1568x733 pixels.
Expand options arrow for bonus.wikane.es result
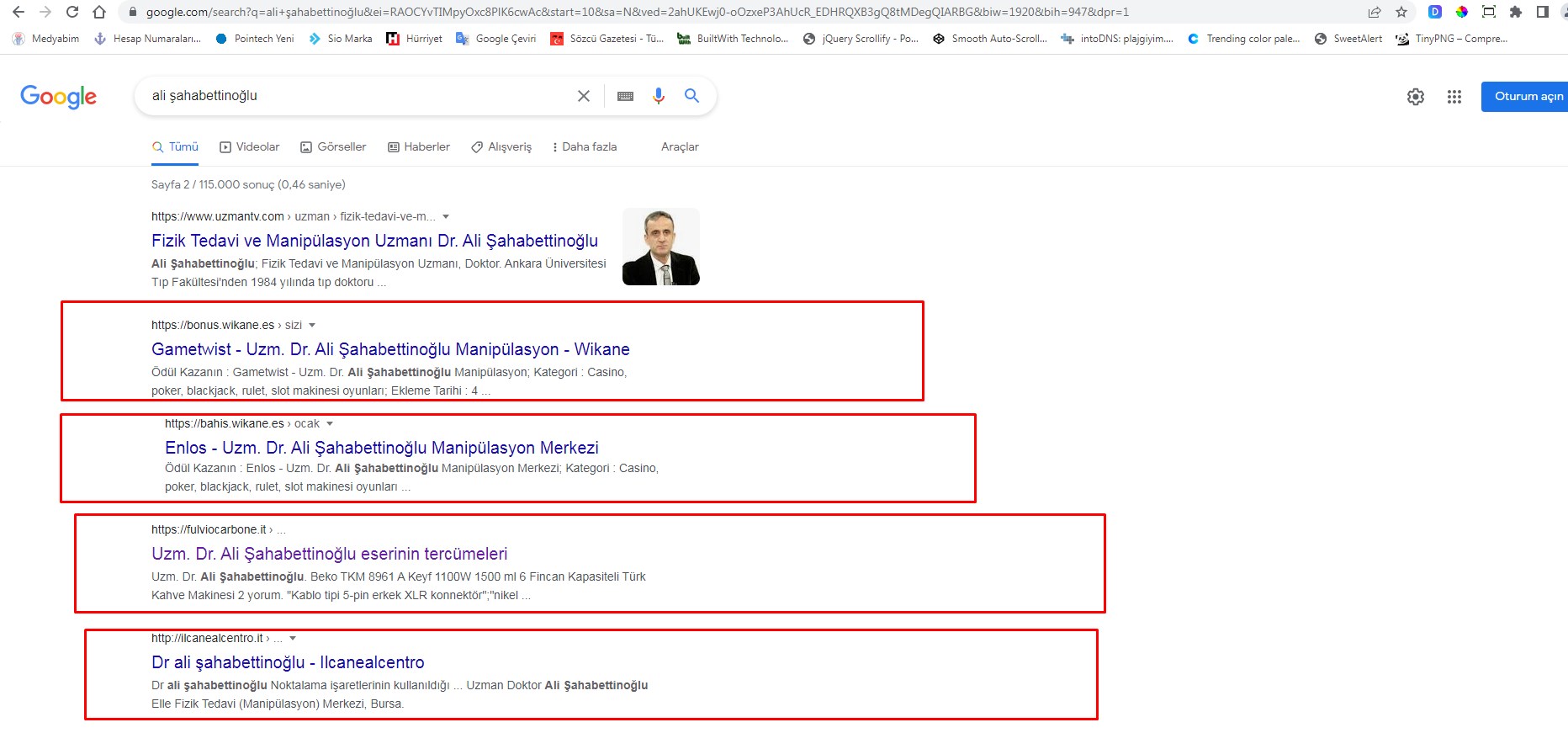tap(312, 326)
